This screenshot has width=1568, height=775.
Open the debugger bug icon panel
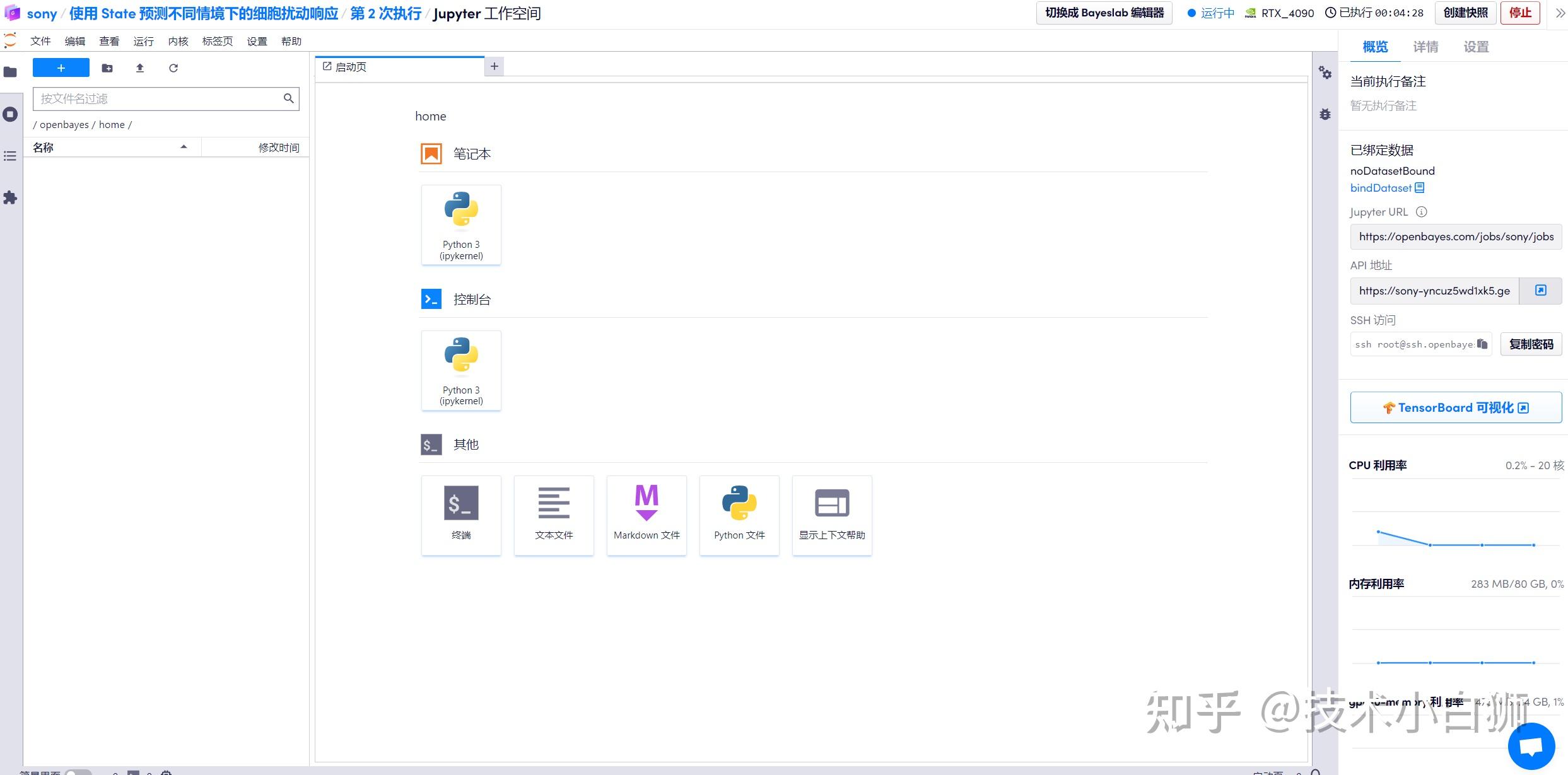[1325, 114]
